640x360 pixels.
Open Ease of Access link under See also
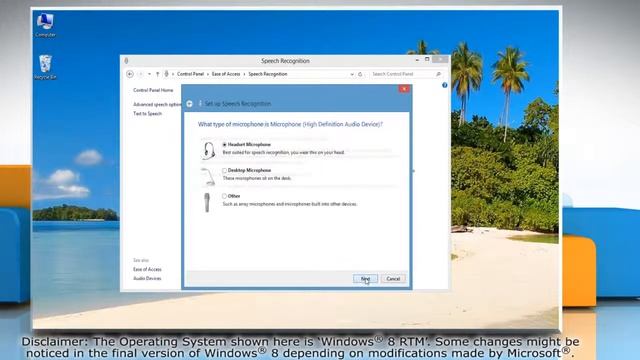coord(147,269)
